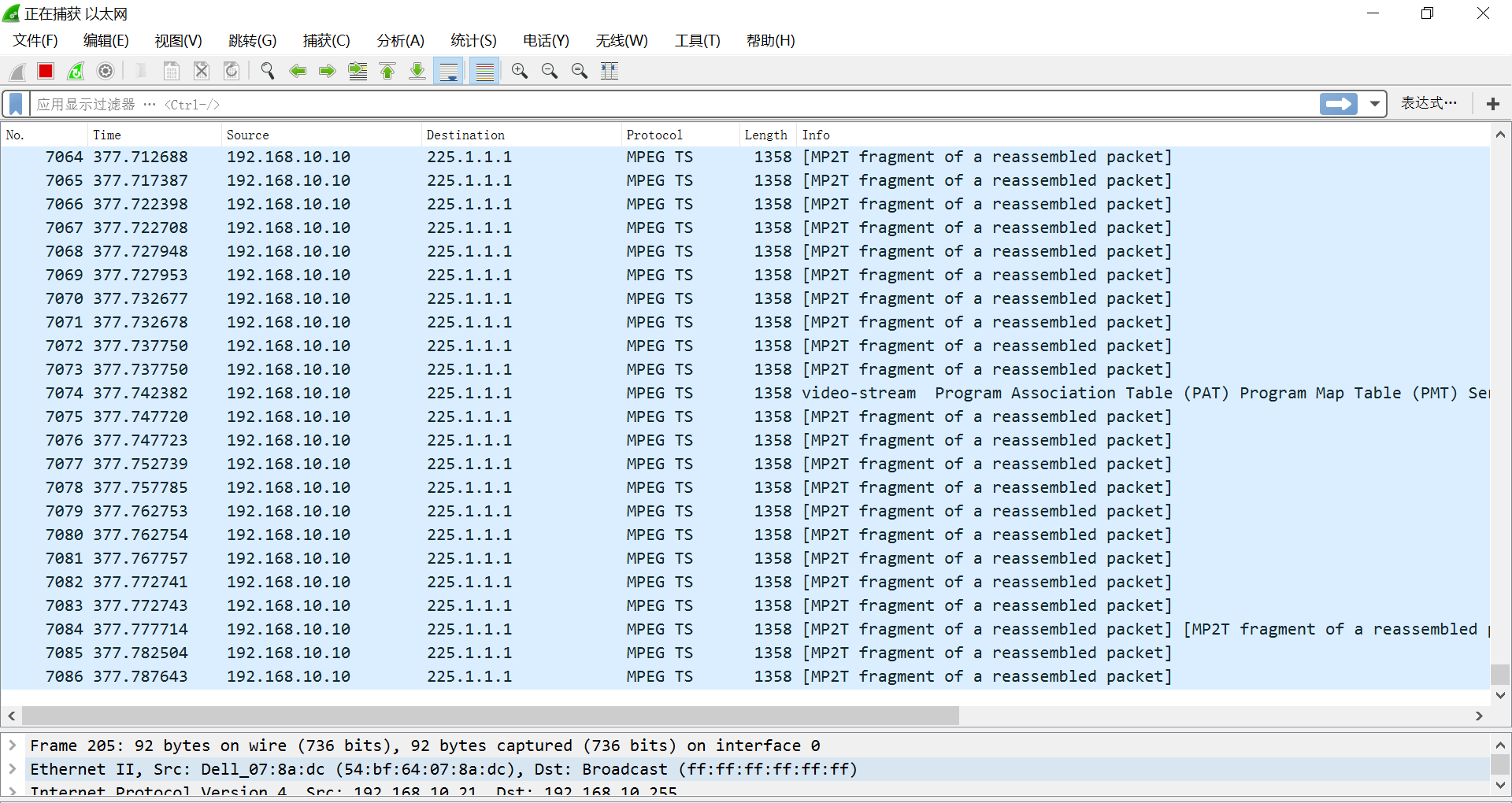Image resolution: width=1512 pixels, height=803 pixels.
Task: Open the 捕获(C) menu
Action: (x=327, y=41)
